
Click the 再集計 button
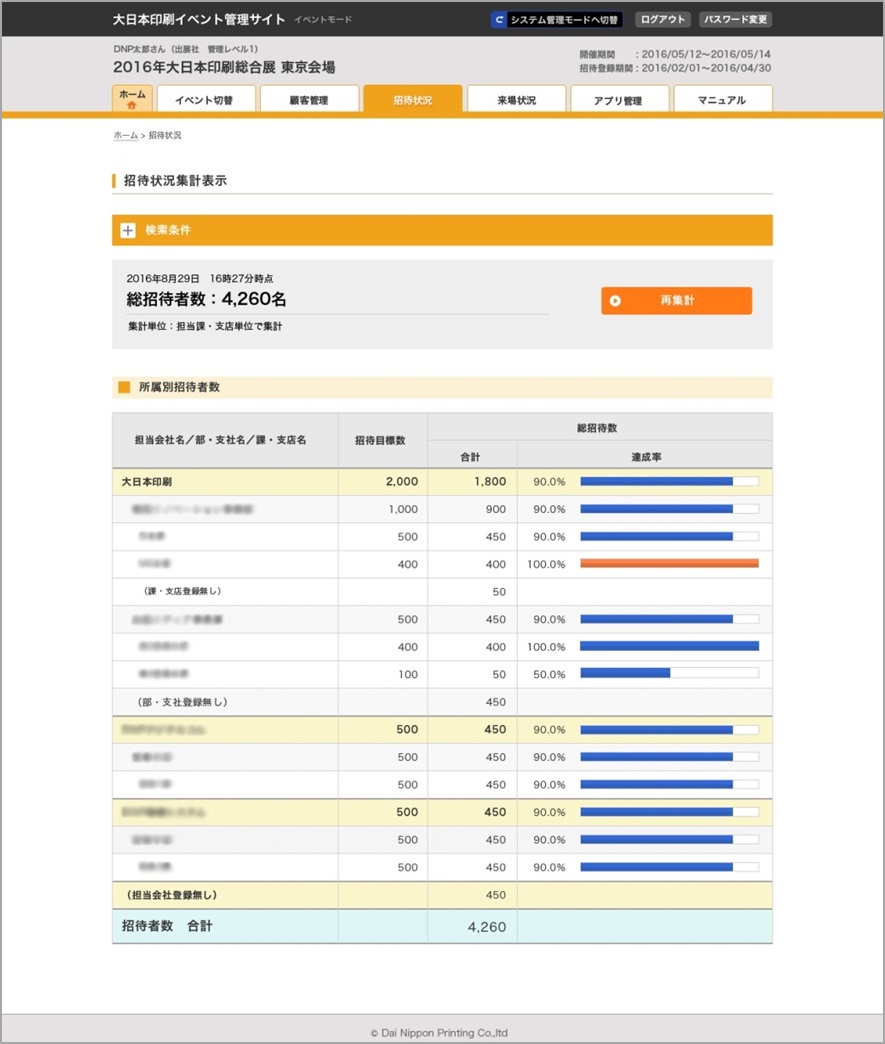[676, 301]
